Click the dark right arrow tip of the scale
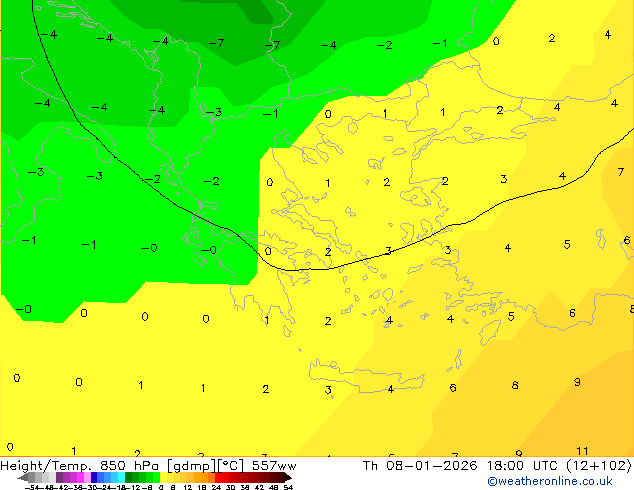634x490 pixels. click(x=288, y=478)
